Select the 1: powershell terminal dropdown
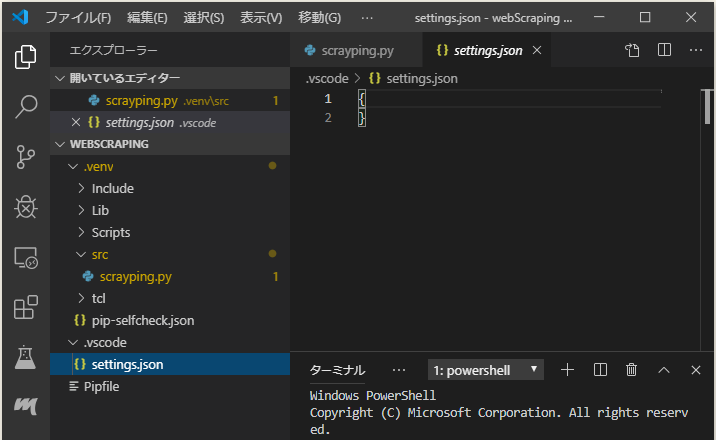The width and height of the screenshot is (716, 440). 485,370
